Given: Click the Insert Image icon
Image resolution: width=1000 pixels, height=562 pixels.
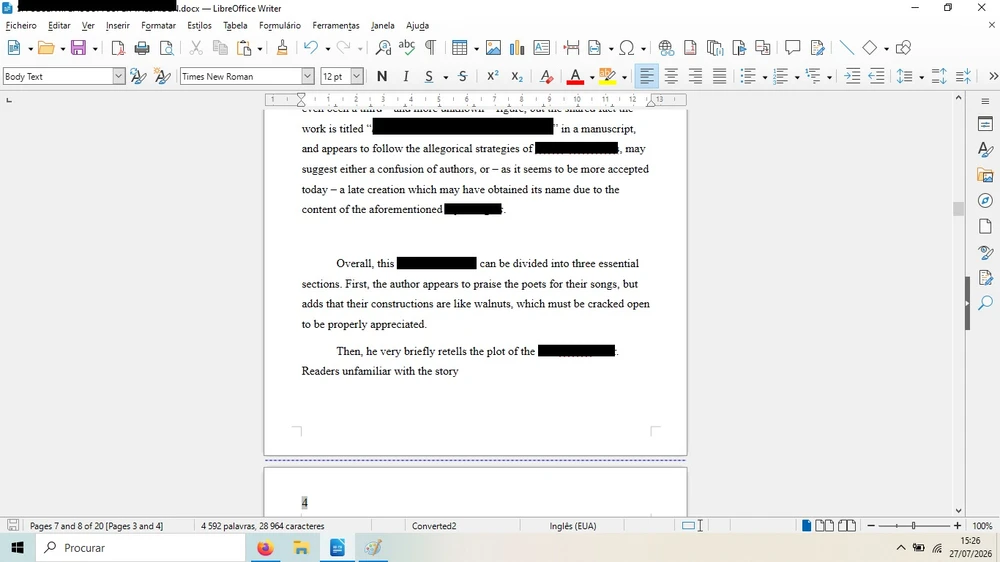Looking at the screenshot, I should pos(493,48).
